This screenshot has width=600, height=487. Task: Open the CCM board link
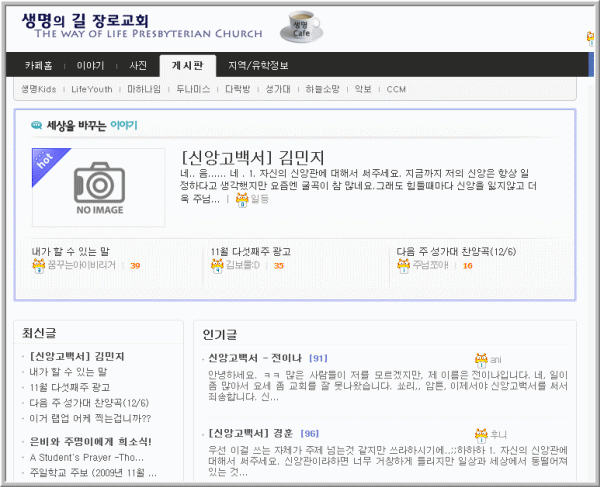coord(396,89)
